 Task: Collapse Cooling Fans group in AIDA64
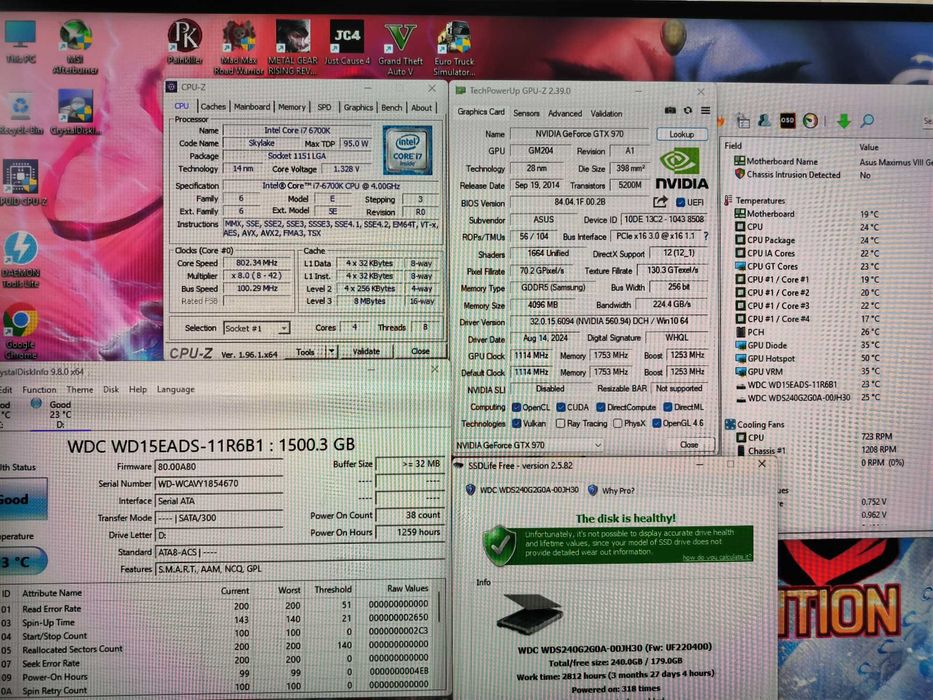click(x=730, y=424)
